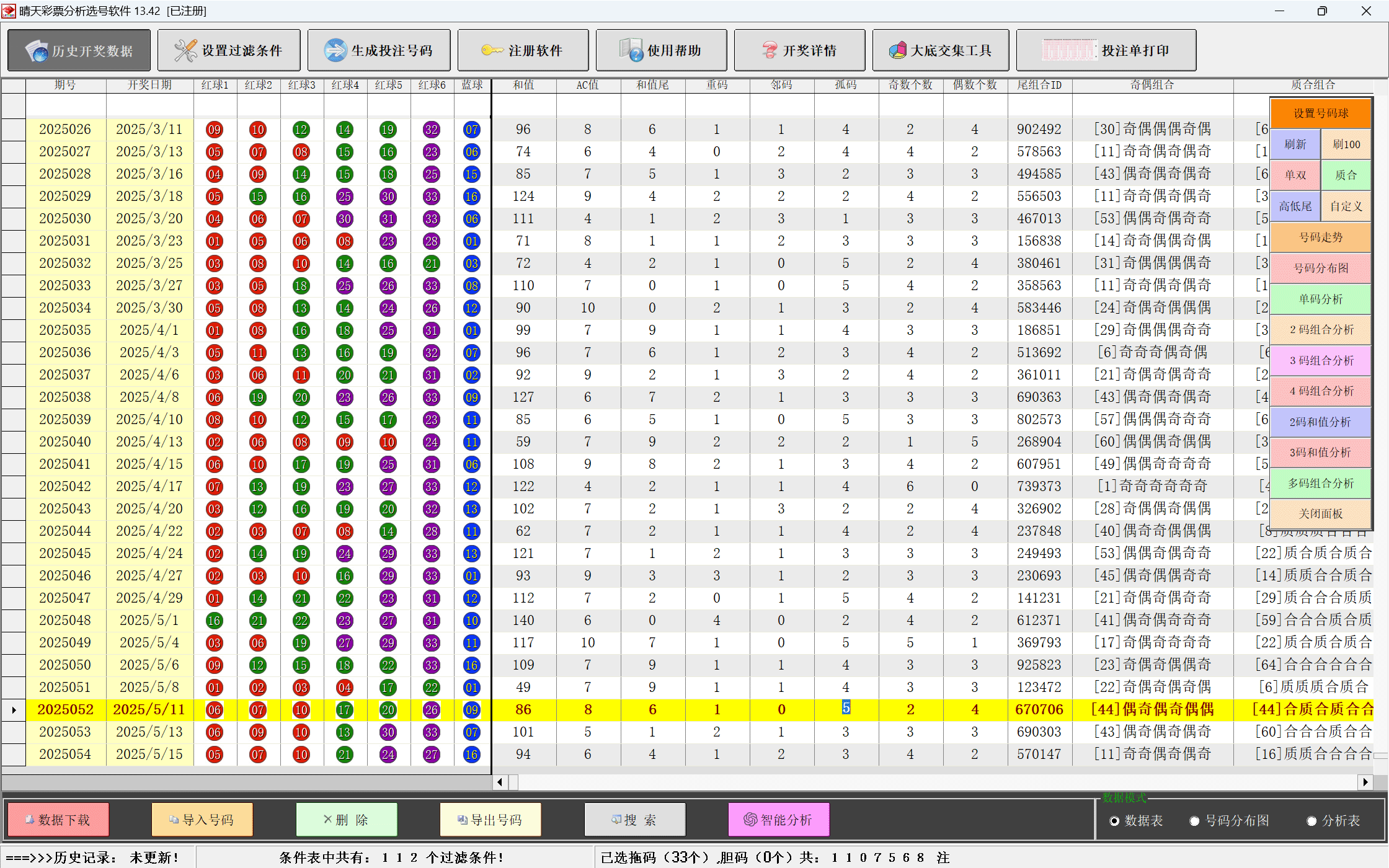Image resolution: width=1389 pixels, height=868 pixels.
Task: Click the 投注单打印 ticket icon
Action: pyautogui.click(x=1069, y=51)
